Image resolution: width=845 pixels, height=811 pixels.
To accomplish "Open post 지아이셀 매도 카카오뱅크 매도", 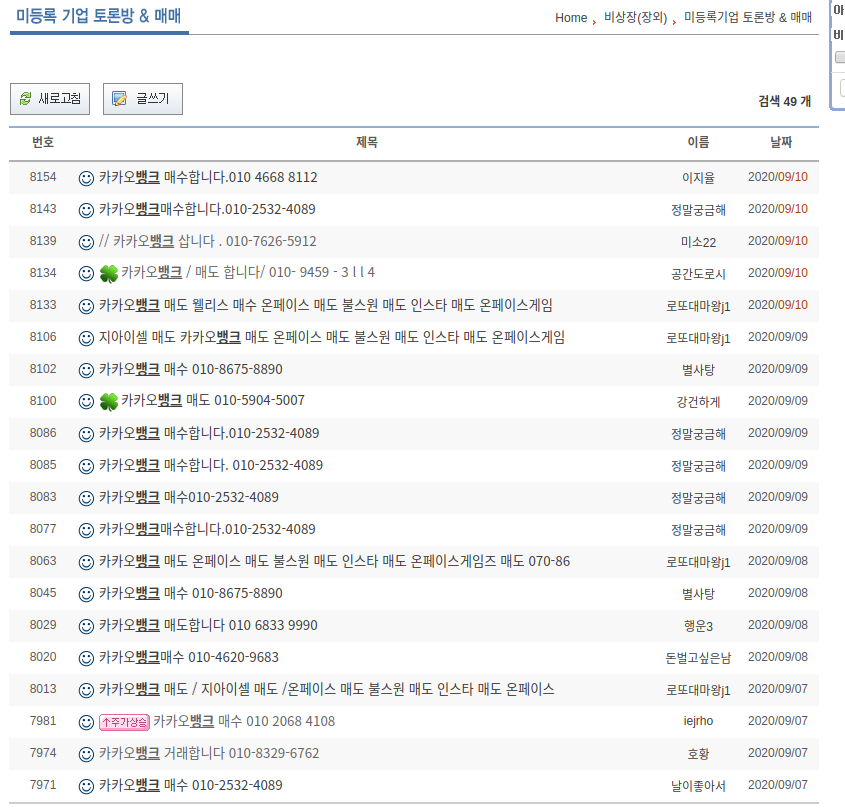I will coord(332,337).
